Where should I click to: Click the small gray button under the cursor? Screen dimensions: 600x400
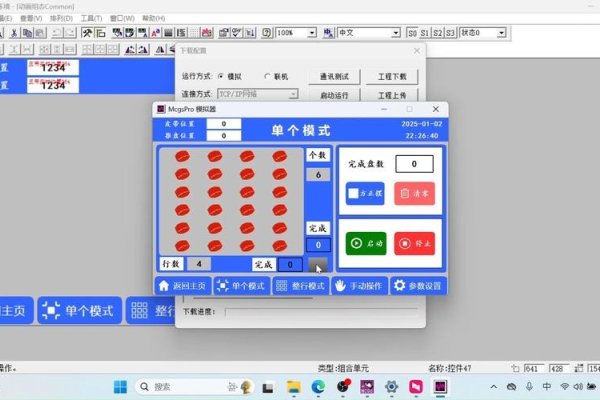click(318, 264)
